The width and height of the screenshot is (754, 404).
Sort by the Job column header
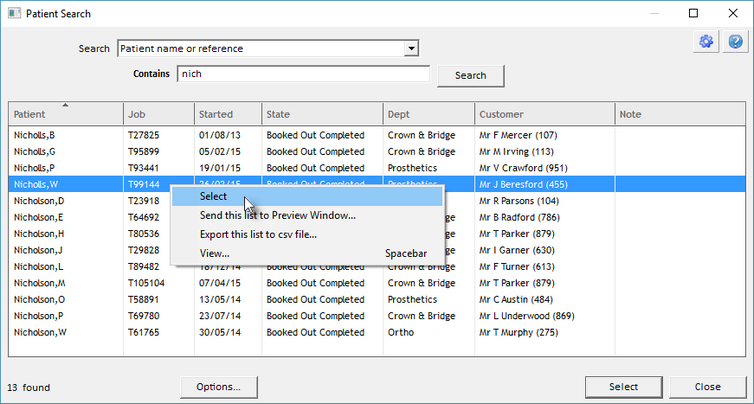pyautogui.click(x=157, y=115)
